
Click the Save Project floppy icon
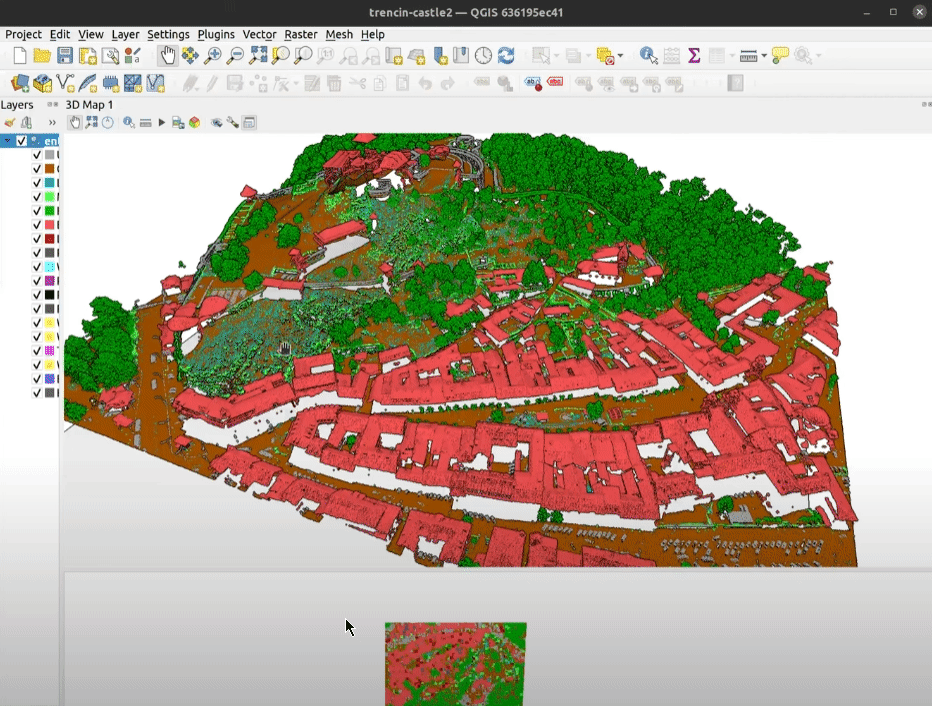tap(65, 56)
